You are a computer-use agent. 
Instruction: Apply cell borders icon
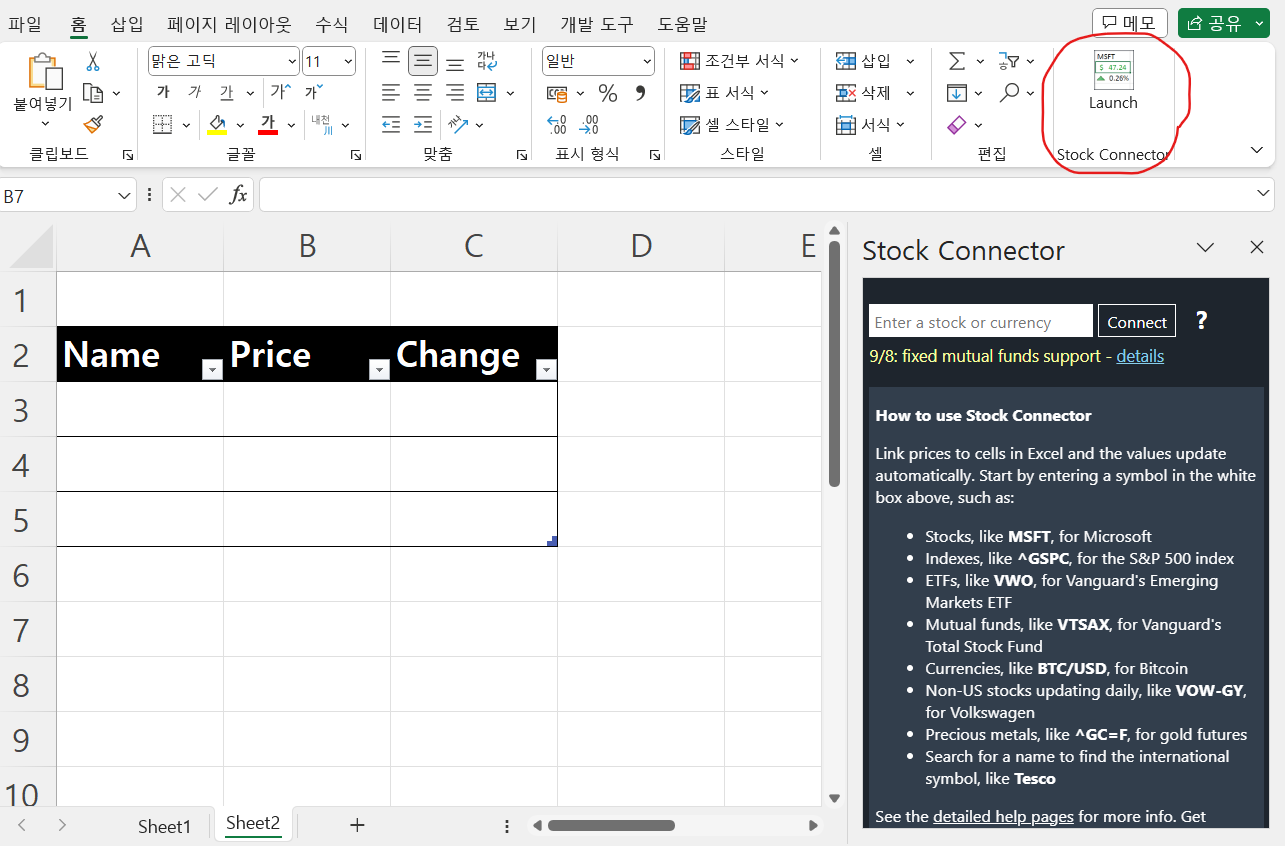pos(163,124)
